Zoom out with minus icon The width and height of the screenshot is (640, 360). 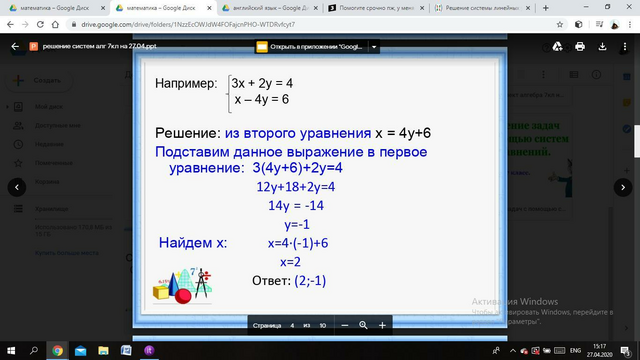click(x=344, y=325)
